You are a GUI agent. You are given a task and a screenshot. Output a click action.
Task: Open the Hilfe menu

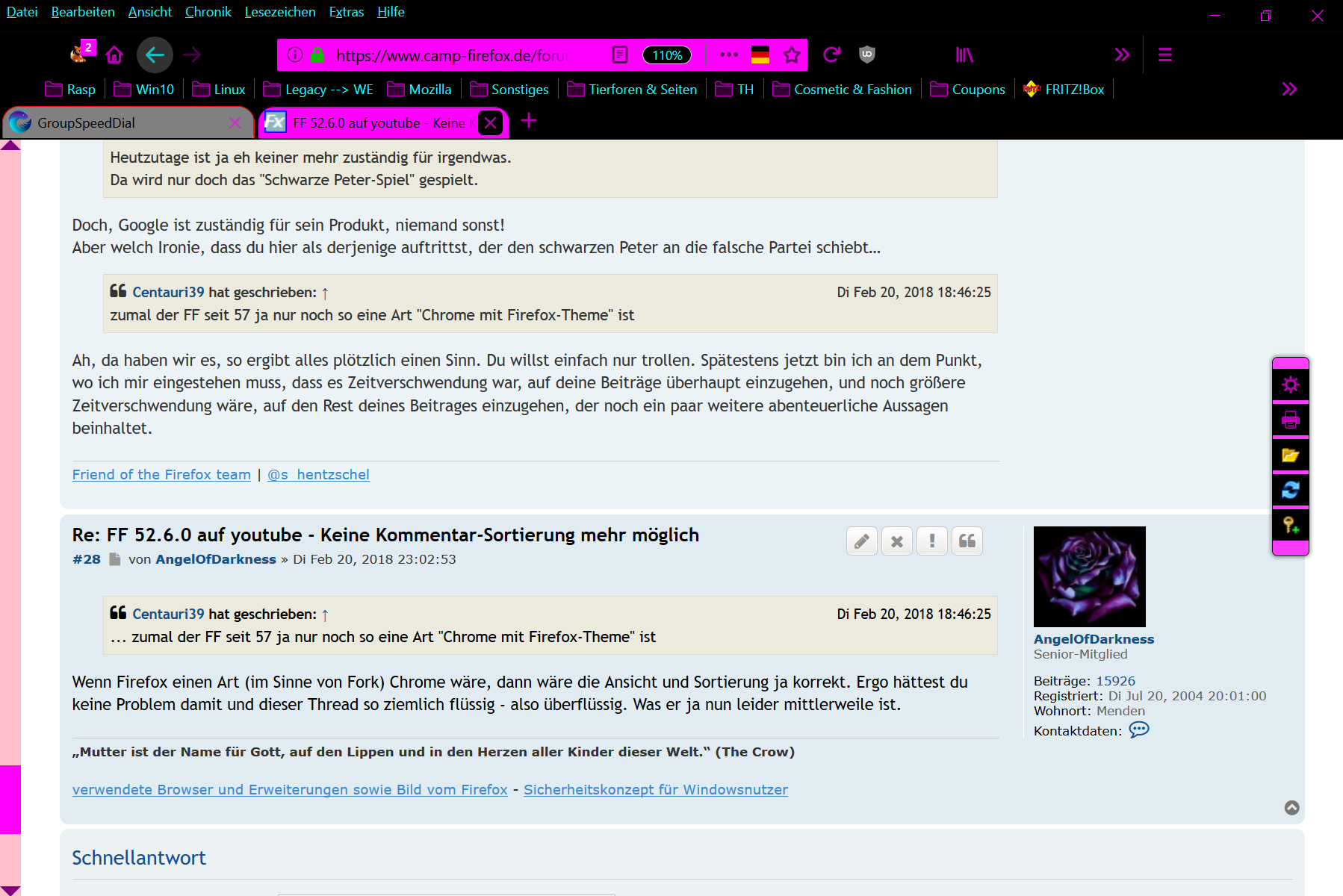pyautogui.click(x=391, y=12)
